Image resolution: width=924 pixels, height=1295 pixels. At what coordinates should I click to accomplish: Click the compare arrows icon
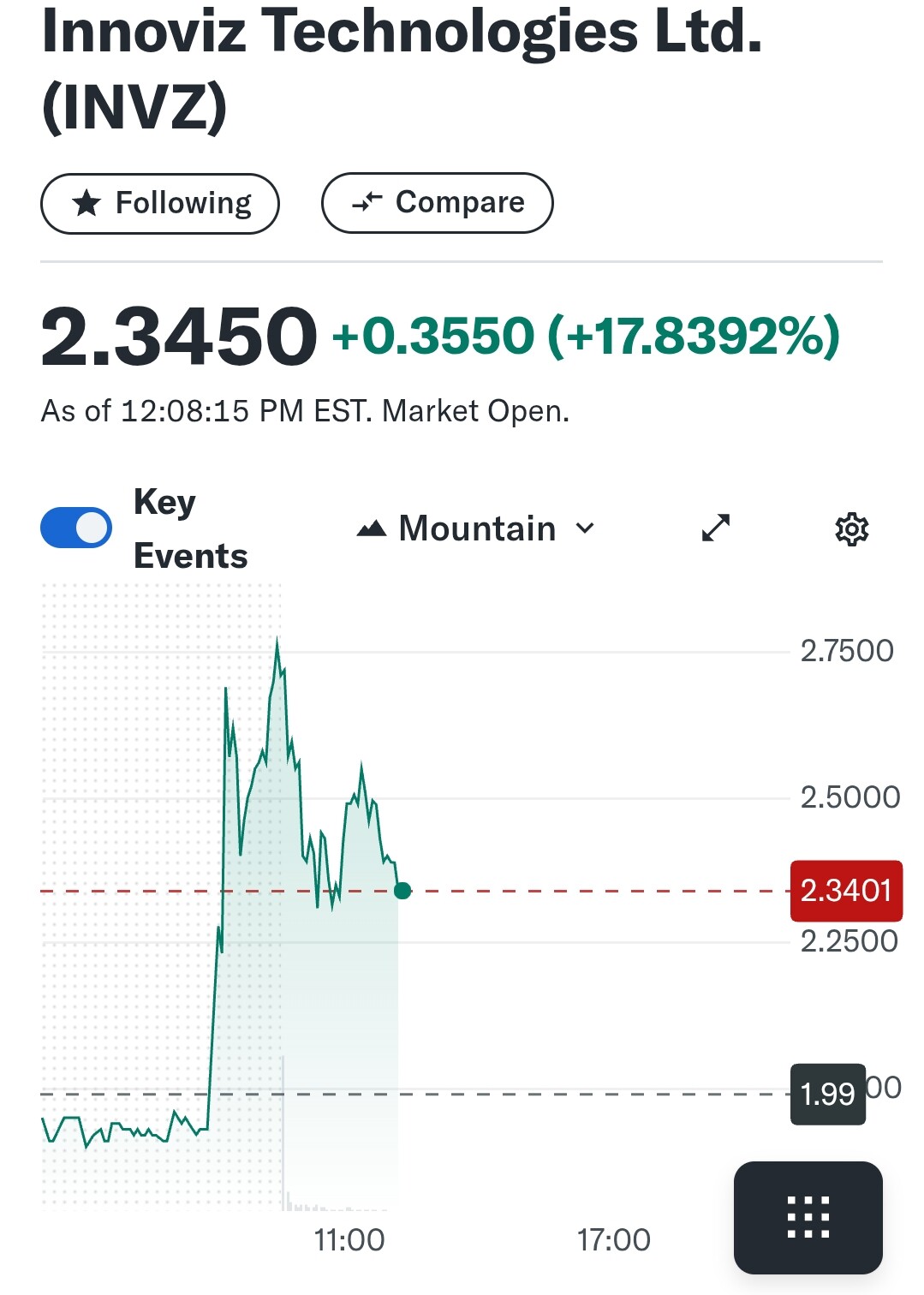tap(367, 203)
